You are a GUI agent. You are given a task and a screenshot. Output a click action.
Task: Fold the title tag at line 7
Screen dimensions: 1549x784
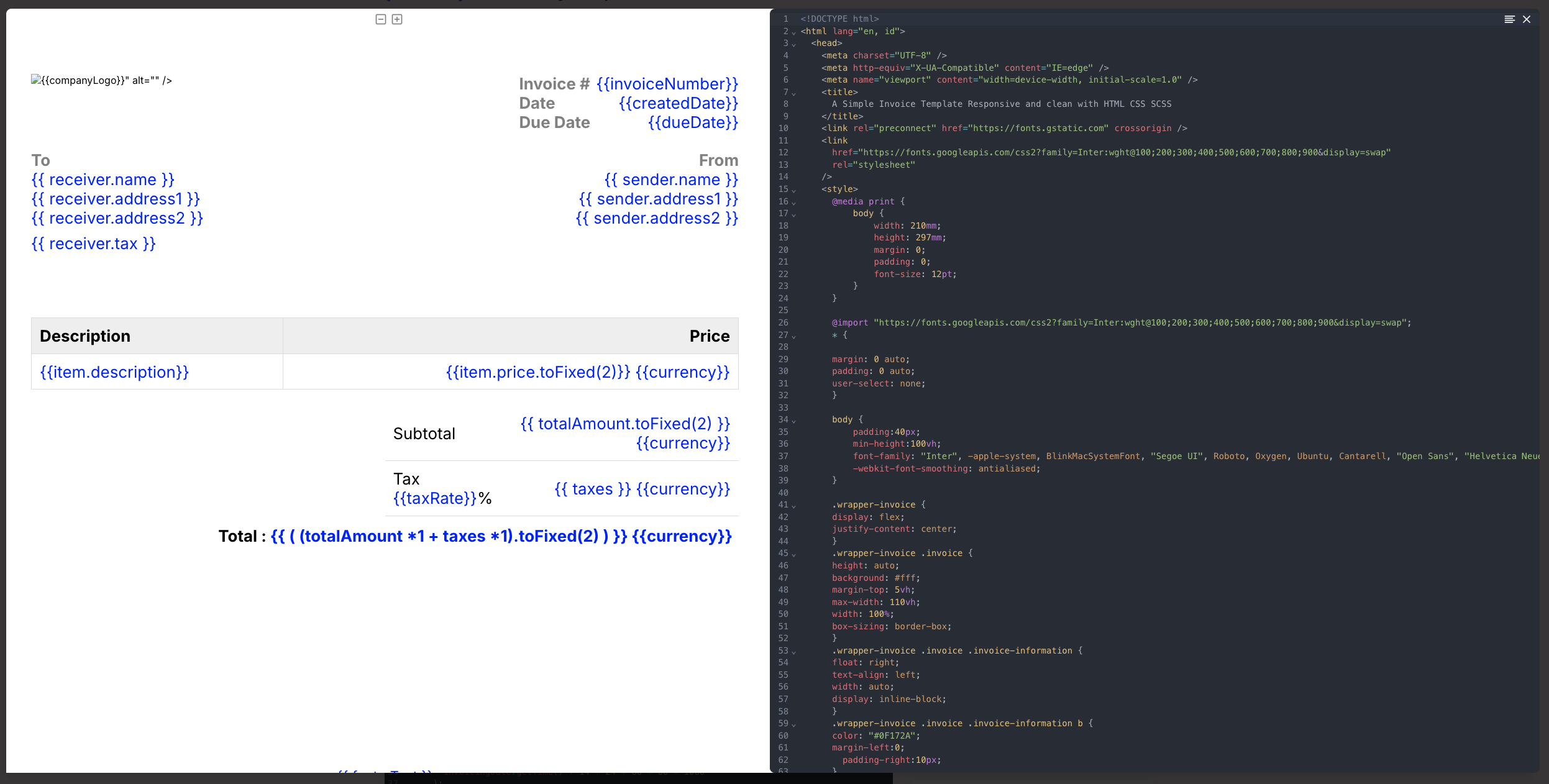point(793,93)
